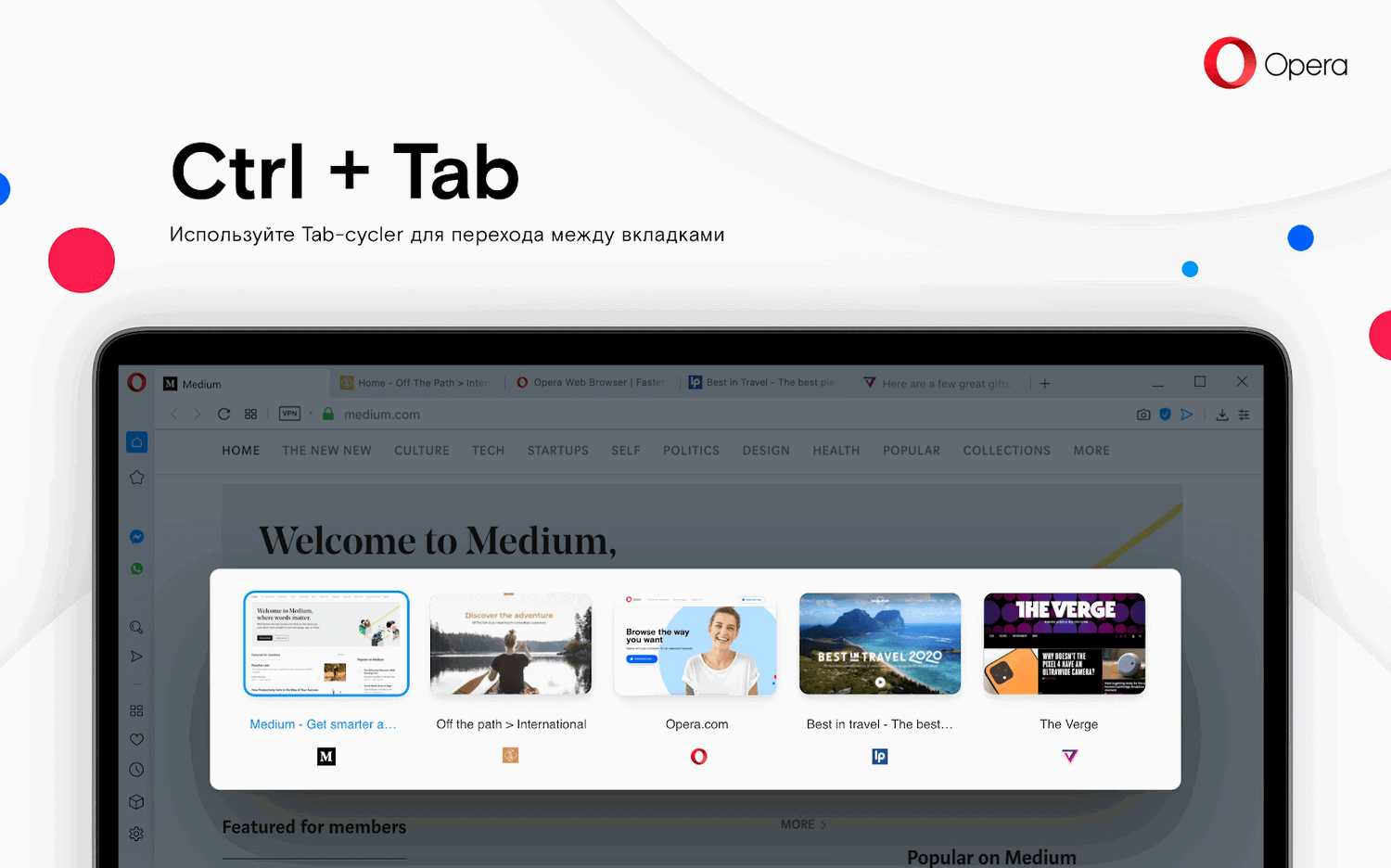Go back with the back arrow
Image resolution: width=1391 pixels, height=868 pixels.
tap(174, 415)
